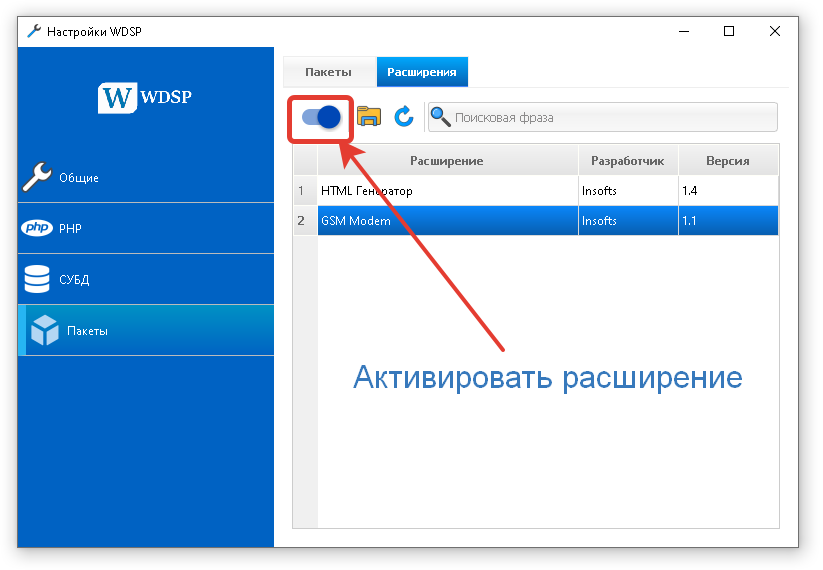Select 'Пакеты' in the sidebar
The image size is (823, 570).
(146, 331)
